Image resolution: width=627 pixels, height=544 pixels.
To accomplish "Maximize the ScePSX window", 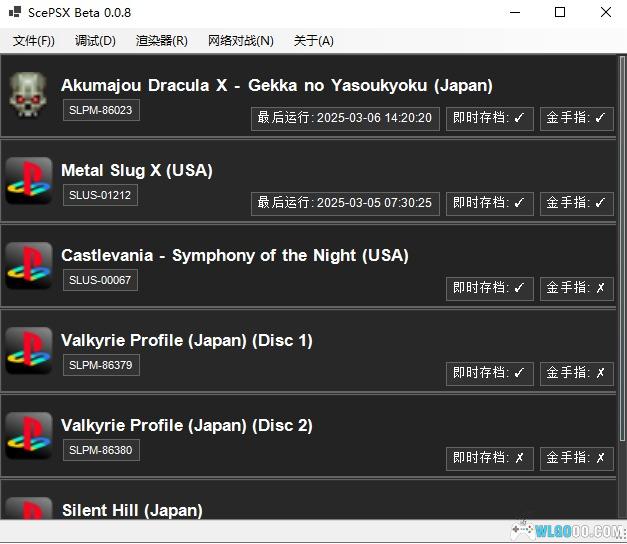I will click(560, 13).
